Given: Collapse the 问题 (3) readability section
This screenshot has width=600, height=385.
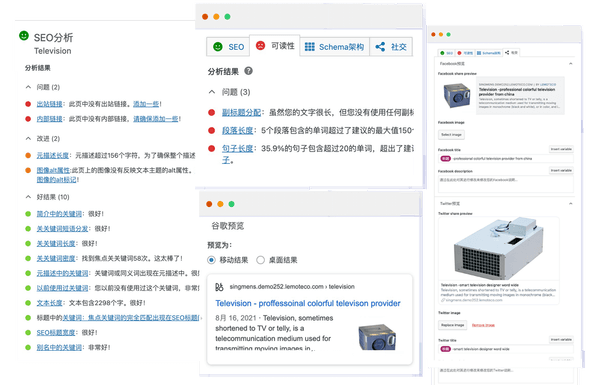Looking at the screenshot, I should (212, 92).
